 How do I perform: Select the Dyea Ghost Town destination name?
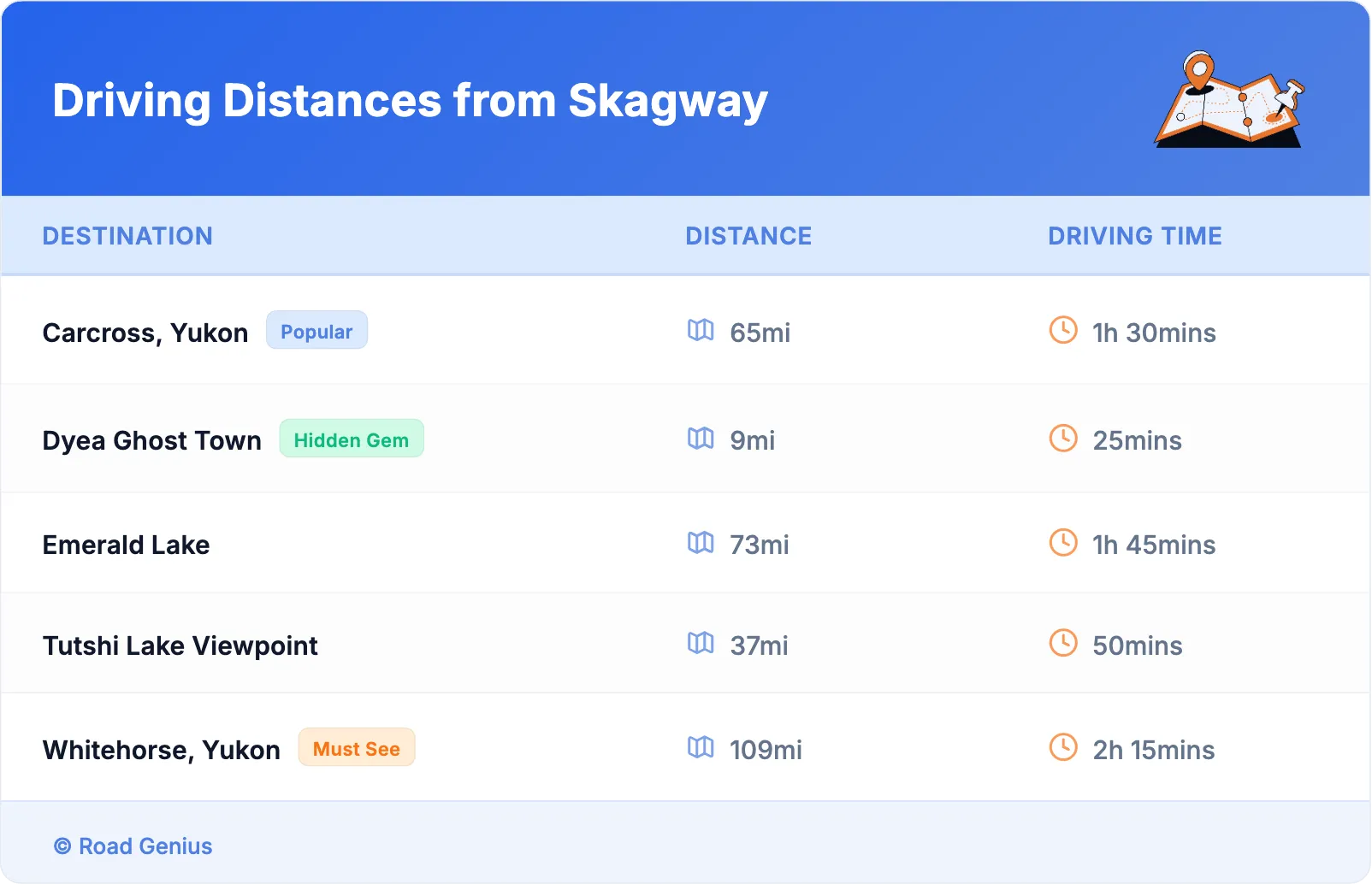(152, 440)
